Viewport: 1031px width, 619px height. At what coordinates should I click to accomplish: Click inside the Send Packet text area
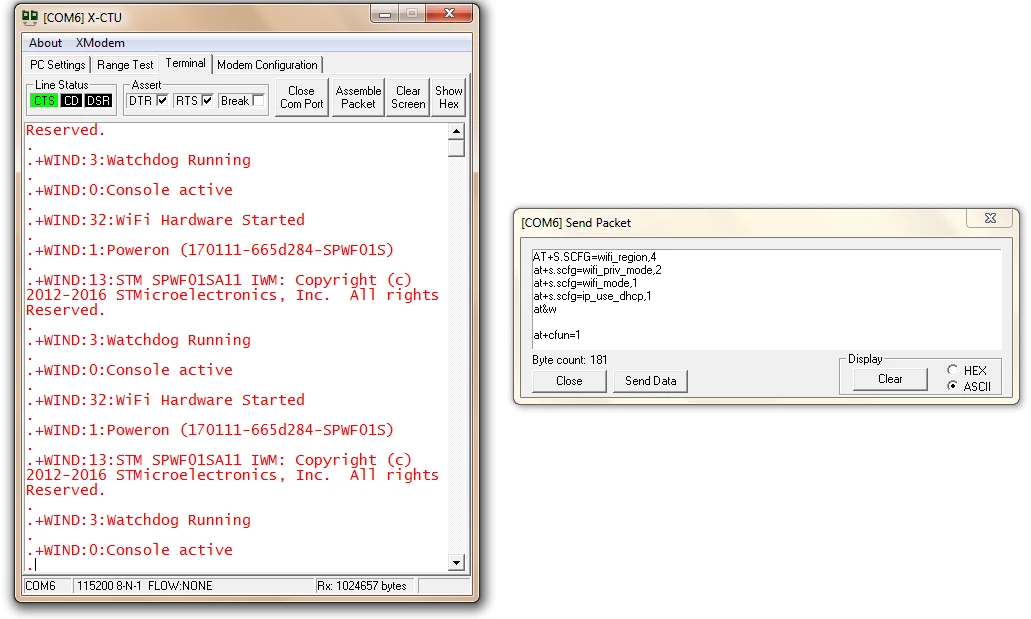tap(766, 299)
